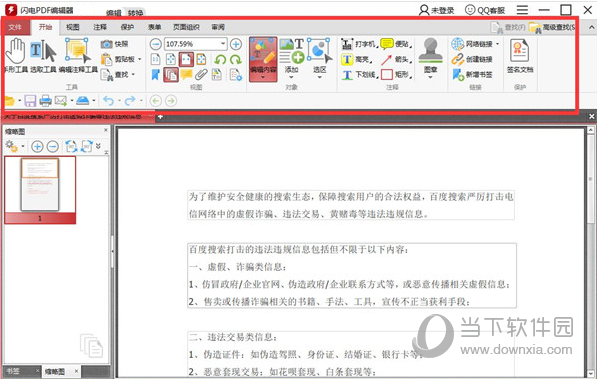Select actual-size page view icon
Screen dimensions: 597x379
(x=155, y=59)
